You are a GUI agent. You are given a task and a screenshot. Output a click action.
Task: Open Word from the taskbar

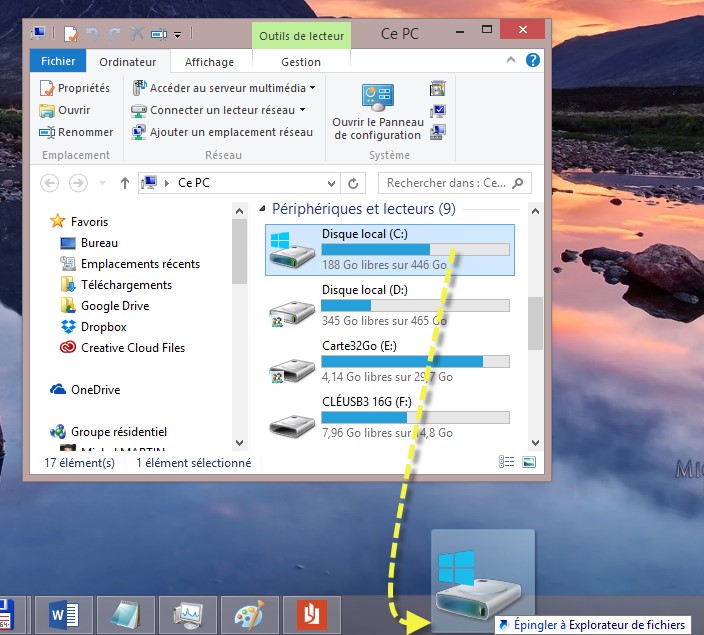[x=63, y=613]
